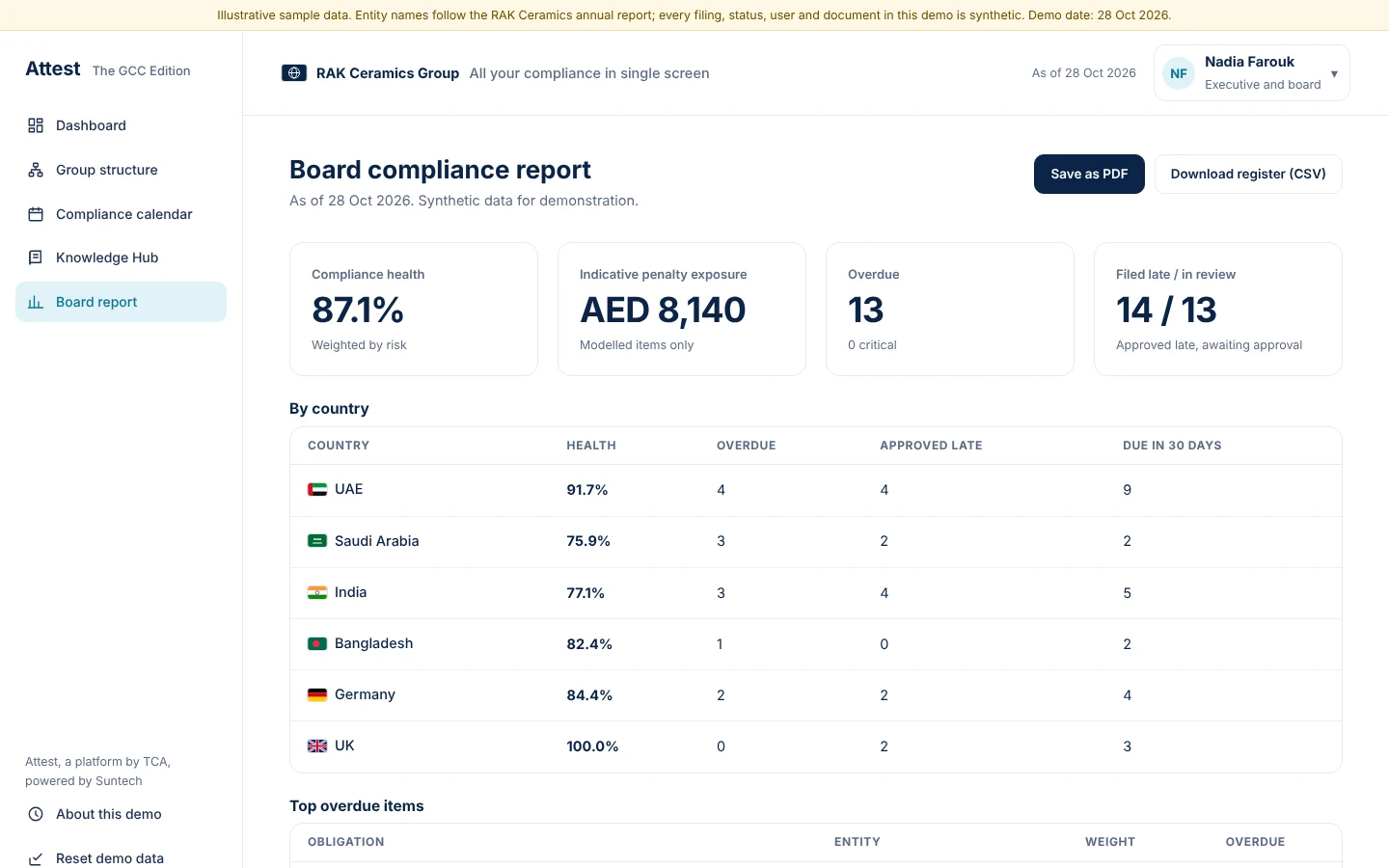Screen dimensions: 1389x868
Task: Click the Reset demo data icon
Action: click(36, 858)
